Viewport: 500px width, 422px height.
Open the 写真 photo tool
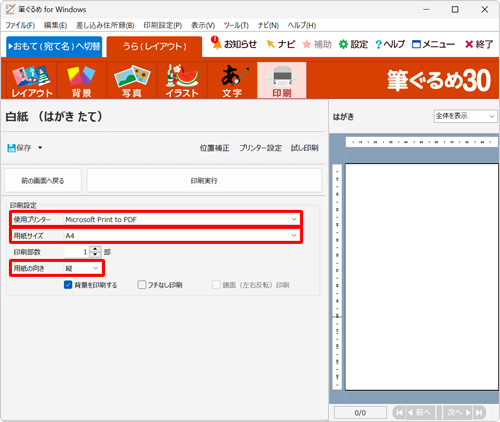[x=132, y=80]
